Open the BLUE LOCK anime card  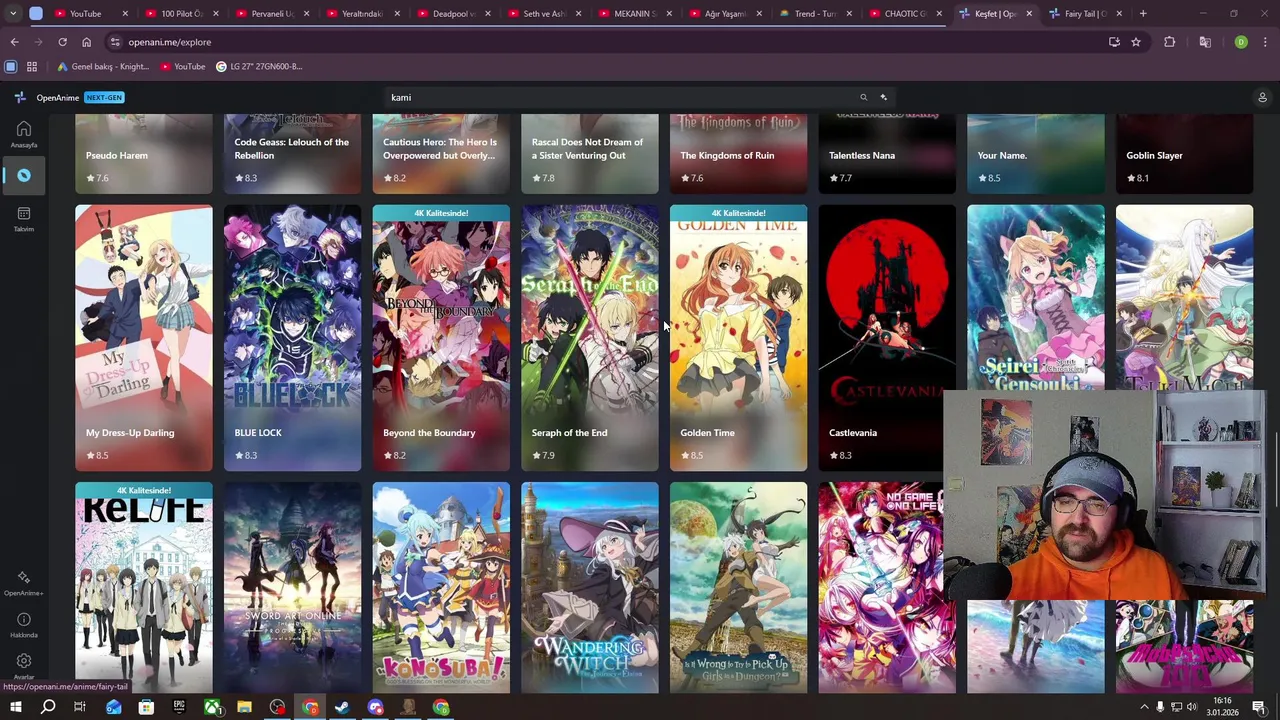(x=292, y=338)
